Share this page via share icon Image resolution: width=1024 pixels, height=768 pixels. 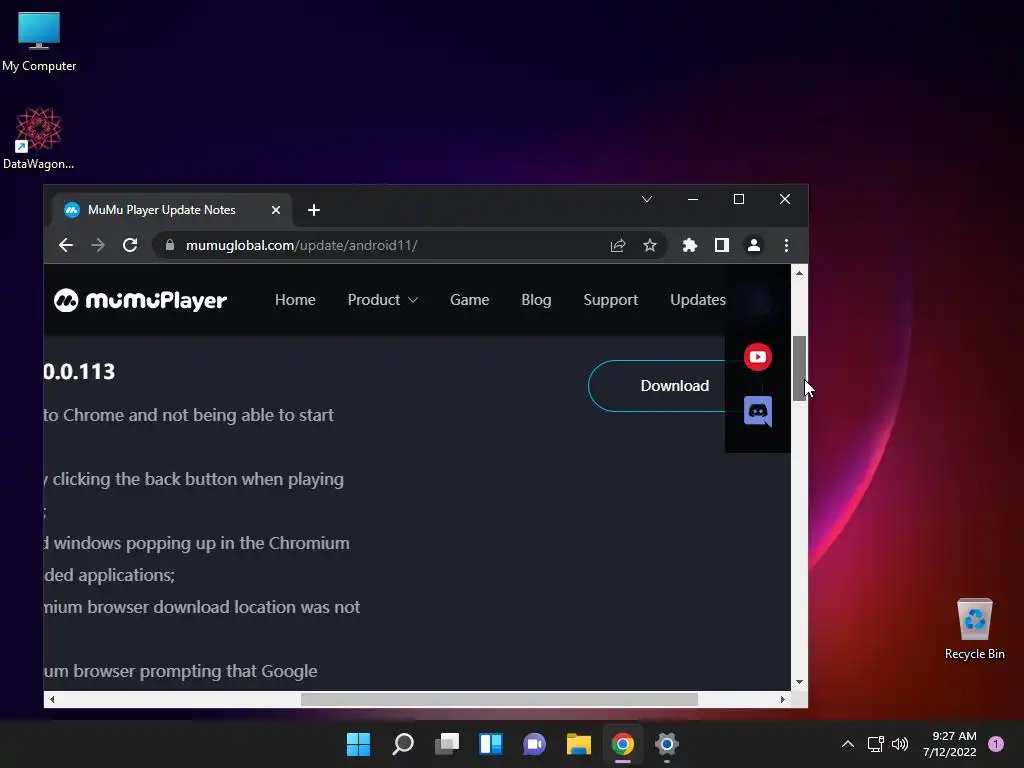[x=618, y=246]
